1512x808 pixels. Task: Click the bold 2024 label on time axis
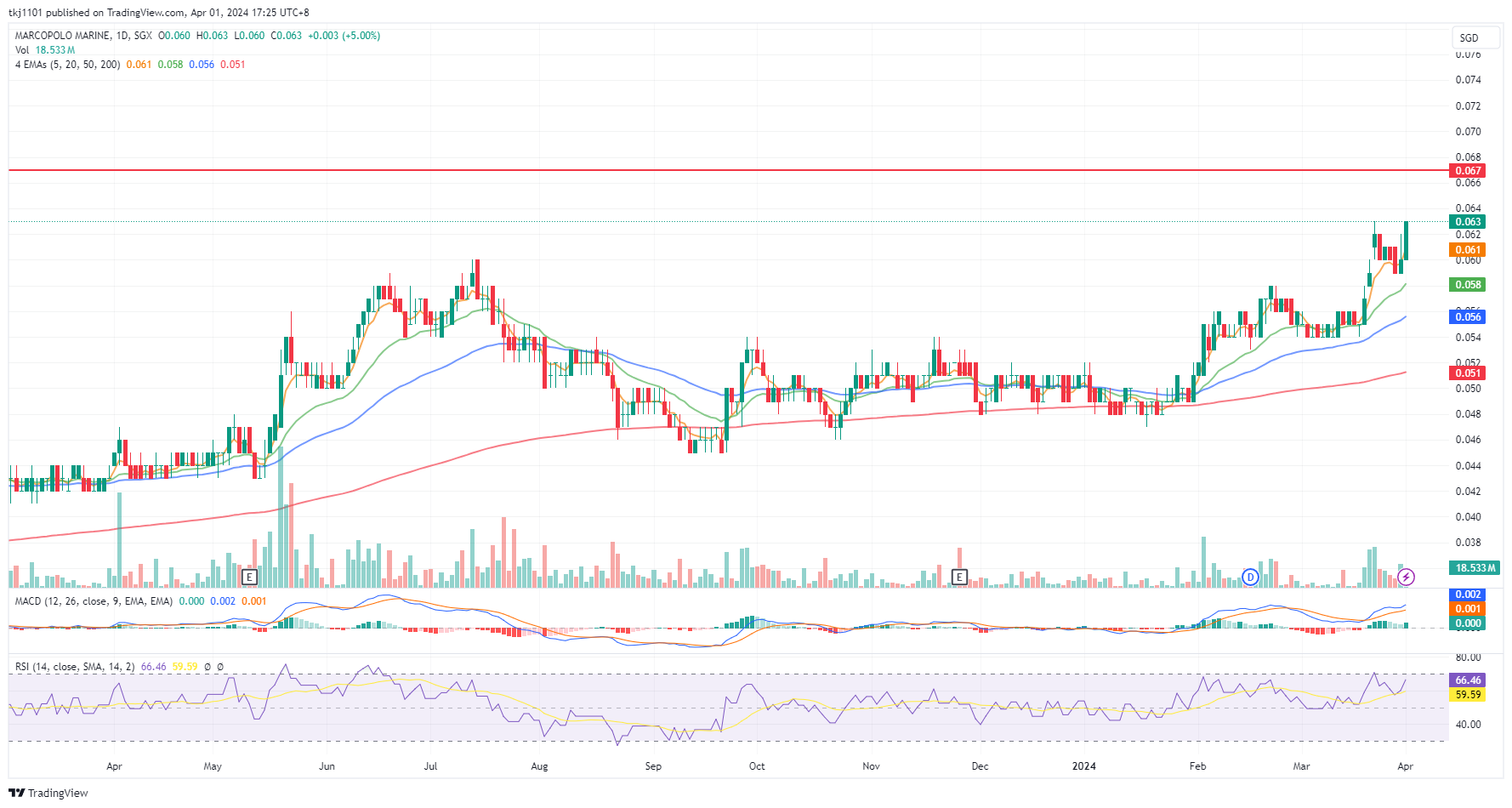(1083, 766)
